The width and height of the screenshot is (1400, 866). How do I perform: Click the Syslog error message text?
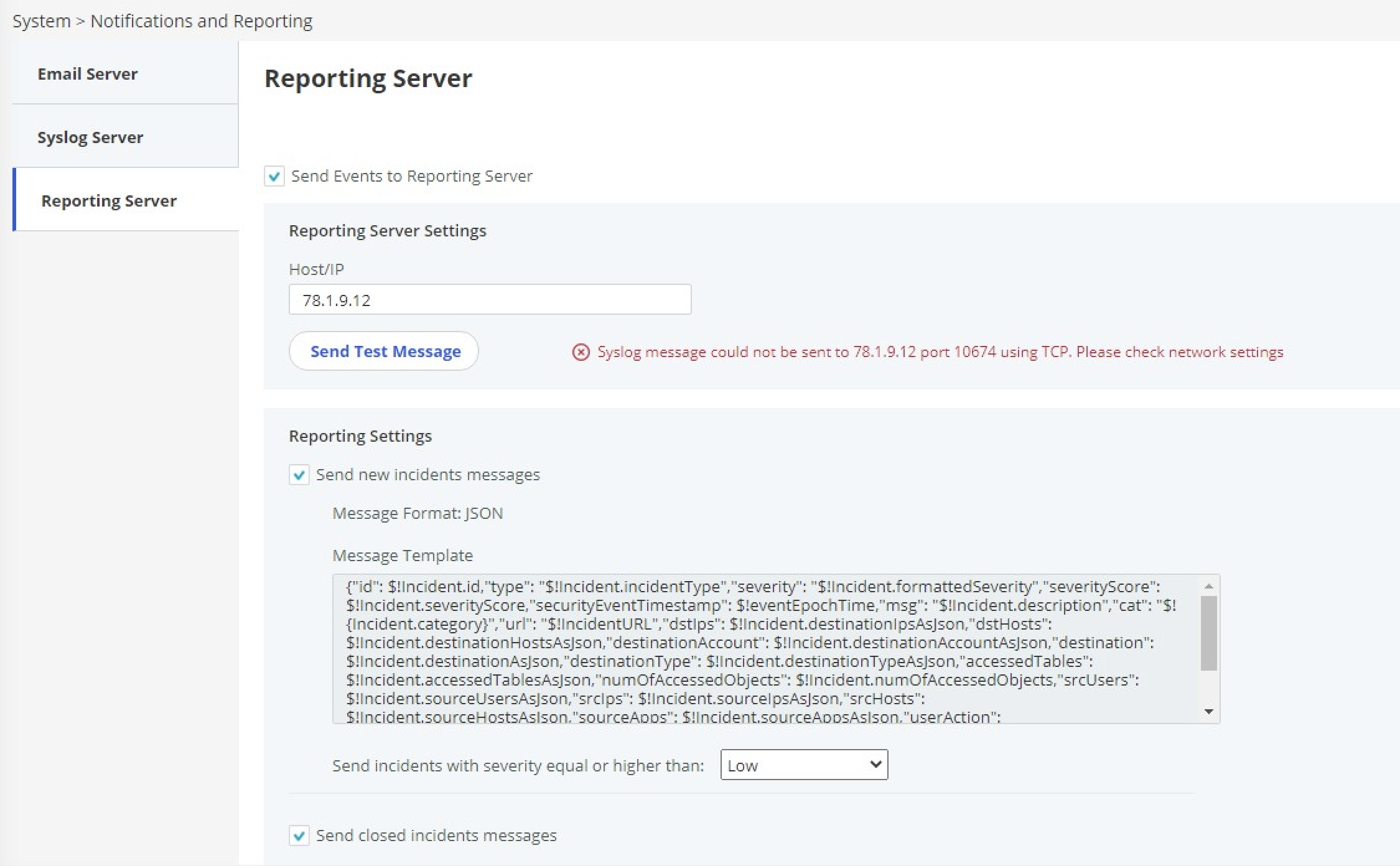(x=940, y=352)
